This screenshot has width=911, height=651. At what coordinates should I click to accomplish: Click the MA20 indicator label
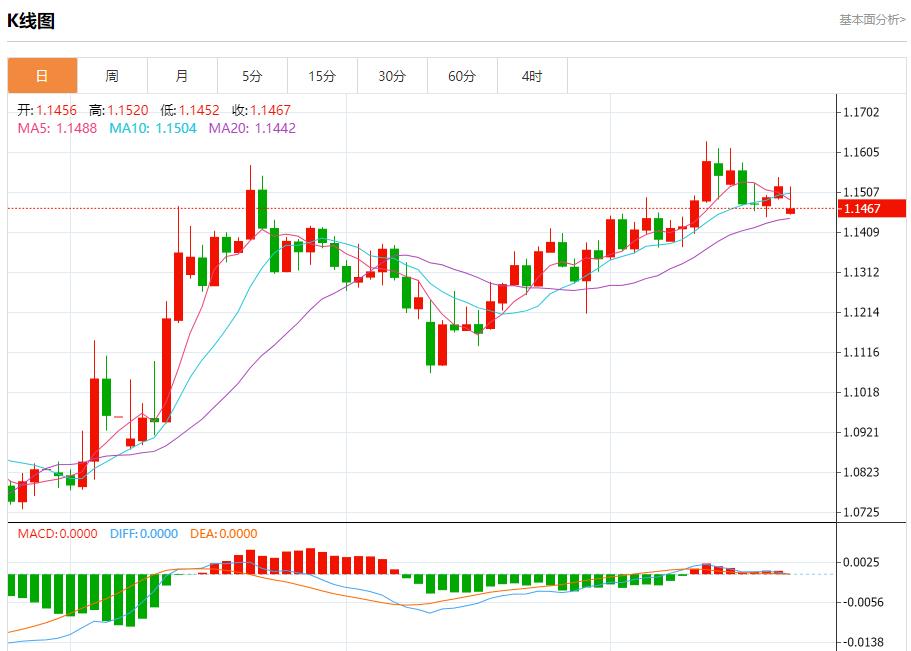click(252, 128)
